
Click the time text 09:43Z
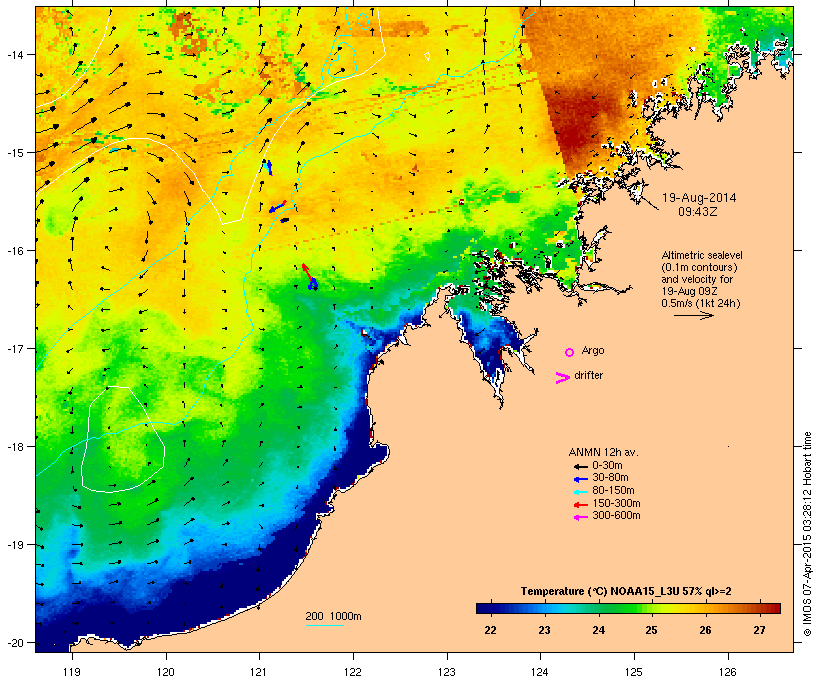(x=698, y=212)
